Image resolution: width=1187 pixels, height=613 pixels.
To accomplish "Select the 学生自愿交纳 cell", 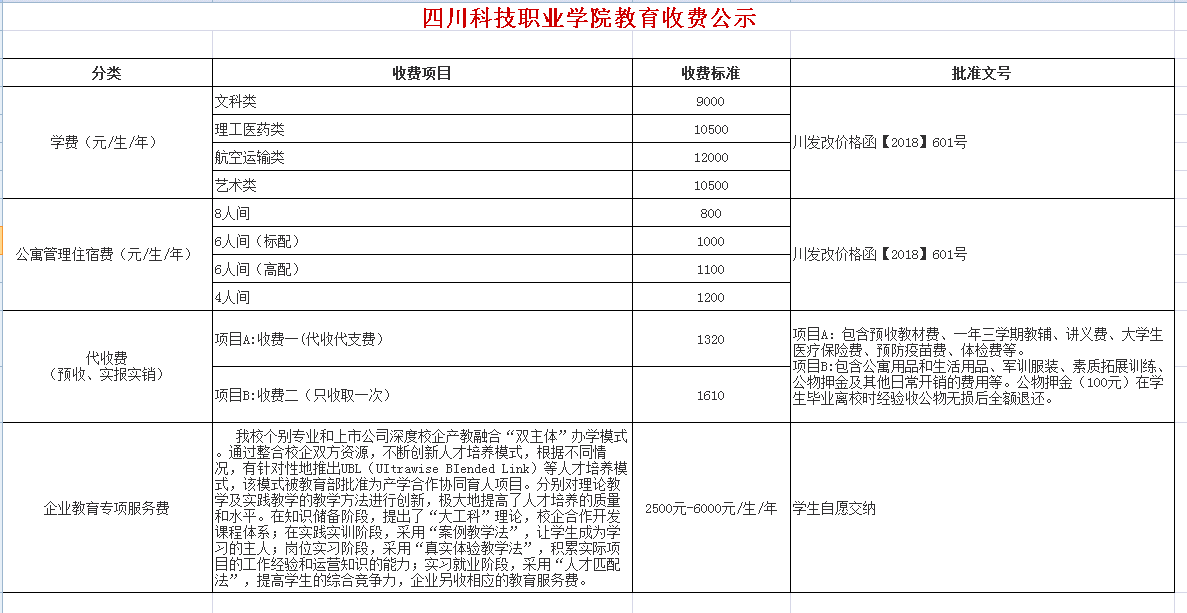I will tap(981, 508).
